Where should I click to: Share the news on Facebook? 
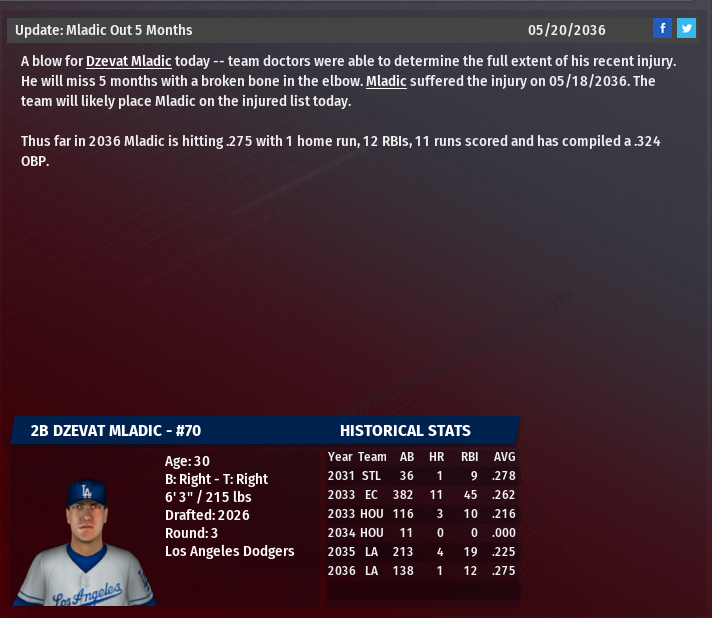click(x=662, y=28)
